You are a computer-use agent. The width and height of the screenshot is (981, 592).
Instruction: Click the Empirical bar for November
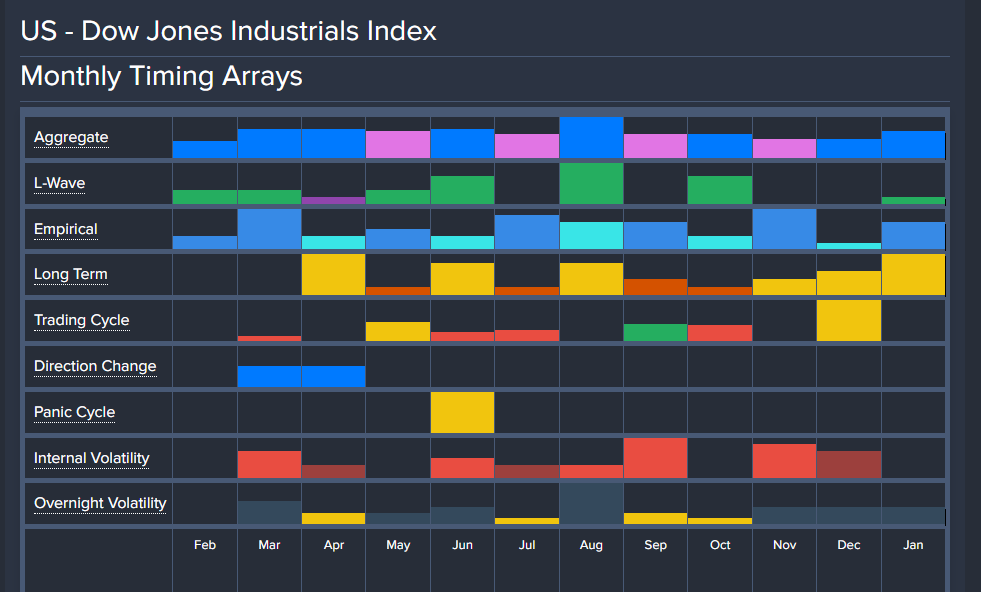click(785, 229)
